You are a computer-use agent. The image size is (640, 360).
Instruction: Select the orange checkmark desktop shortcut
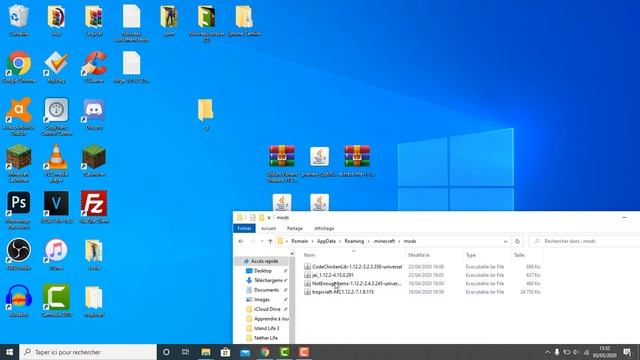(x=56, y=67)
